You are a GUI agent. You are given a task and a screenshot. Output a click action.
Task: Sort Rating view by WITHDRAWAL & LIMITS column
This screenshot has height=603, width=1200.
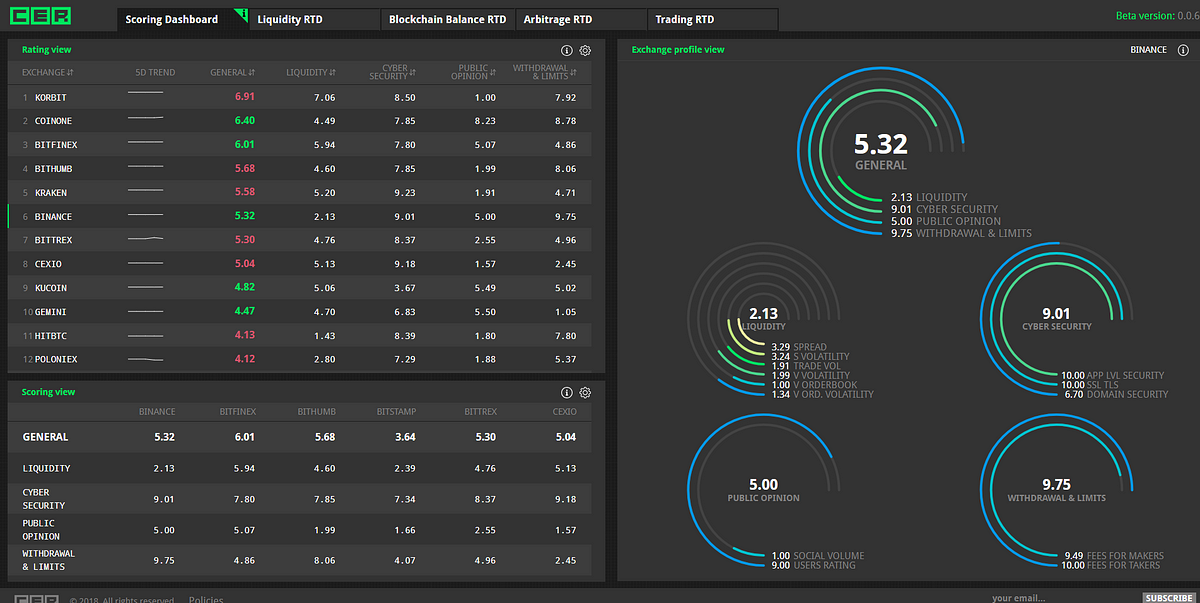coord(545,72)
